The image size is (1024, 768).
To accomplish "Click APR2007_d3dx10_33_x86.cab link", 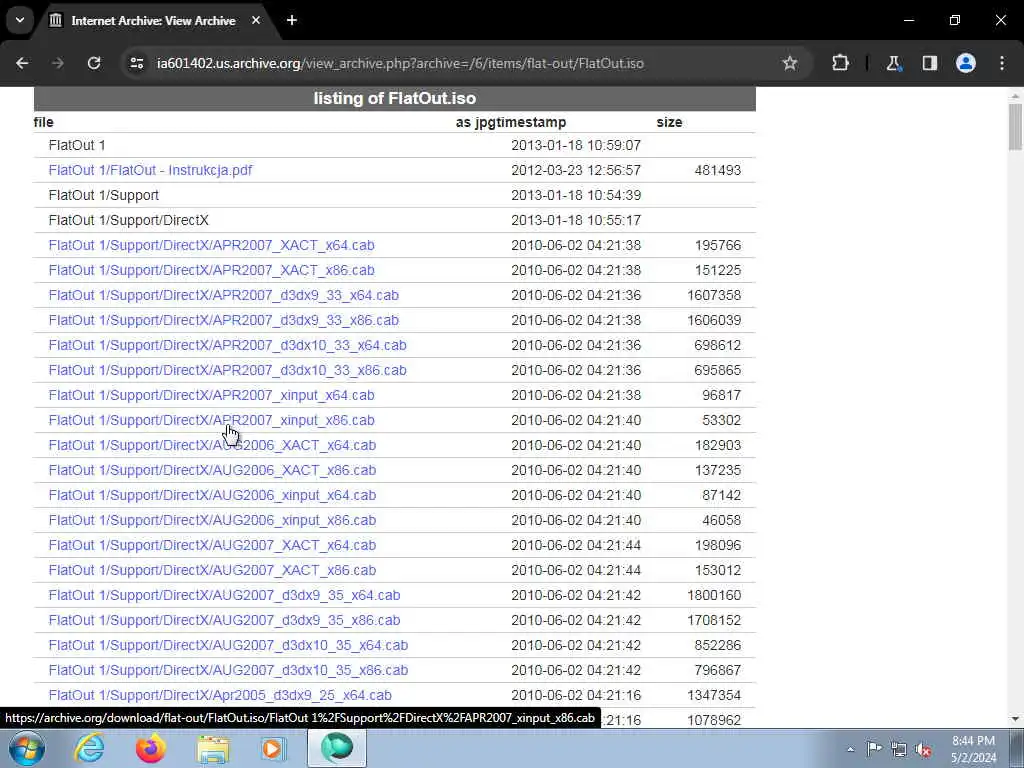I will point(227,370).
